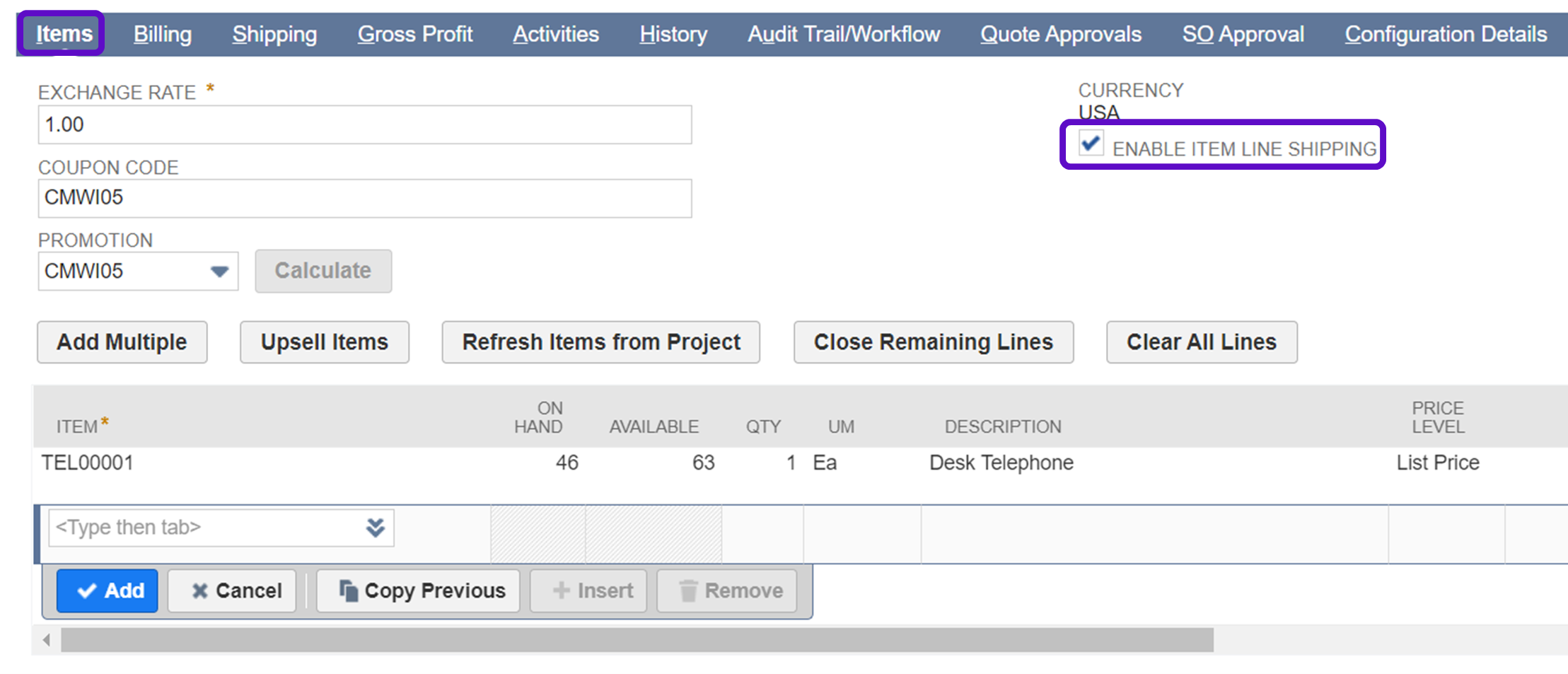The width and height of the screenshot is (1568, 674).
Task: Click the Add Multiple button
Action: tap(122, 342)
